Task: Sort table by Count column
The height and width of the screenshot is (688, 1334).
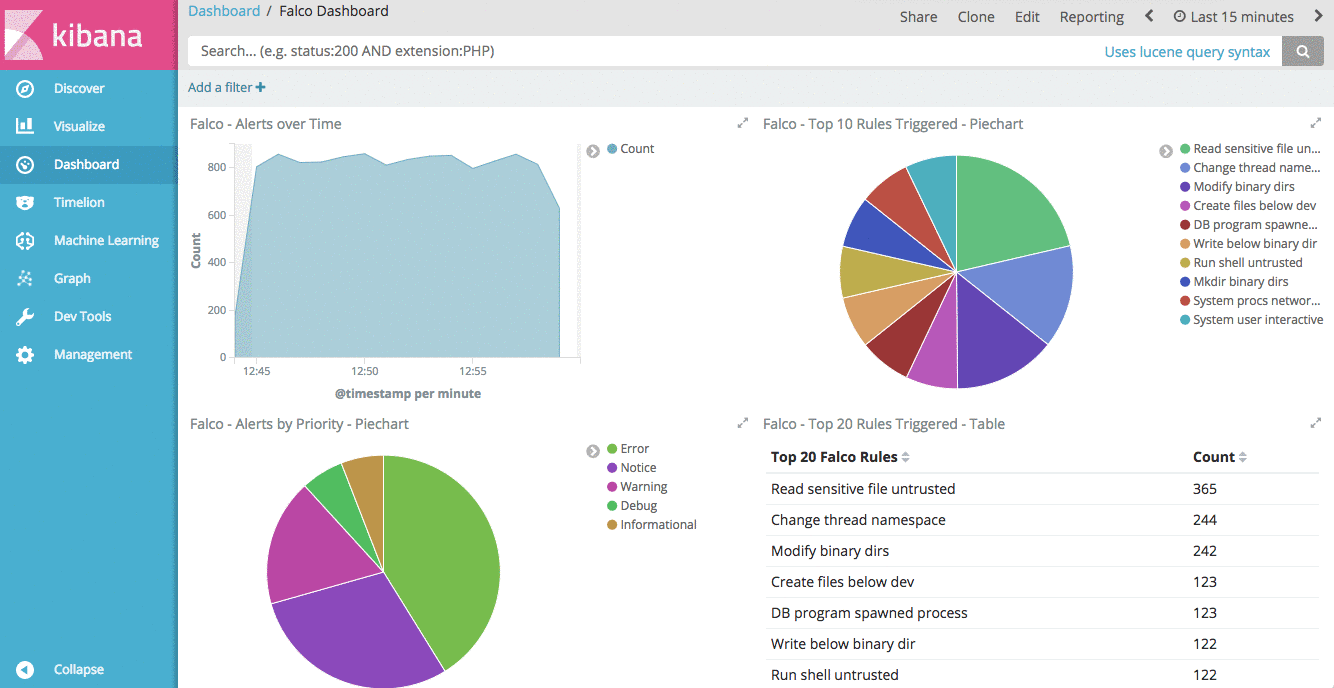Action: pyautogui.click(x=1220, y=457)
